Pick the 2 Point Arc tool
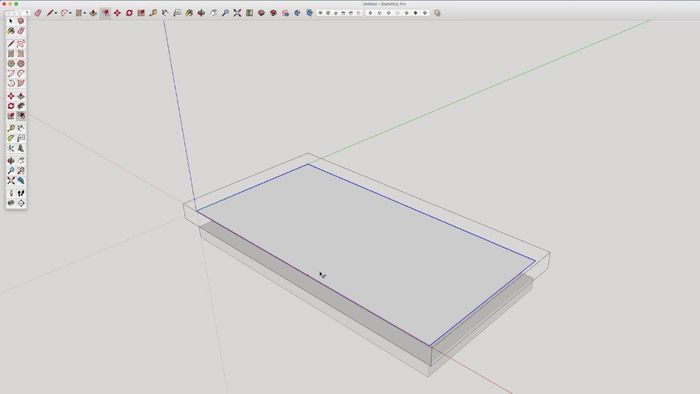700x394 pixels. (21, 73)
